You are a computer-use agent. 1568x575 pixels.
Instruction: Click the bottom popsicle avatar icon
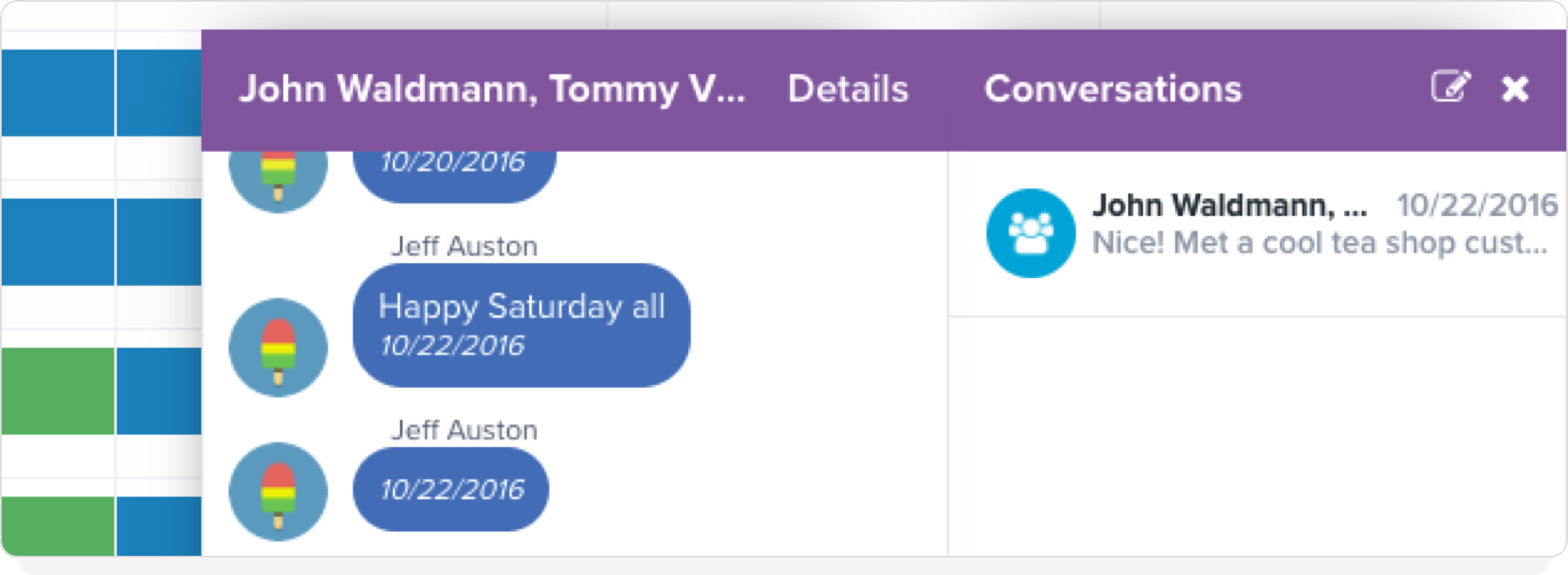coord(278,491)
